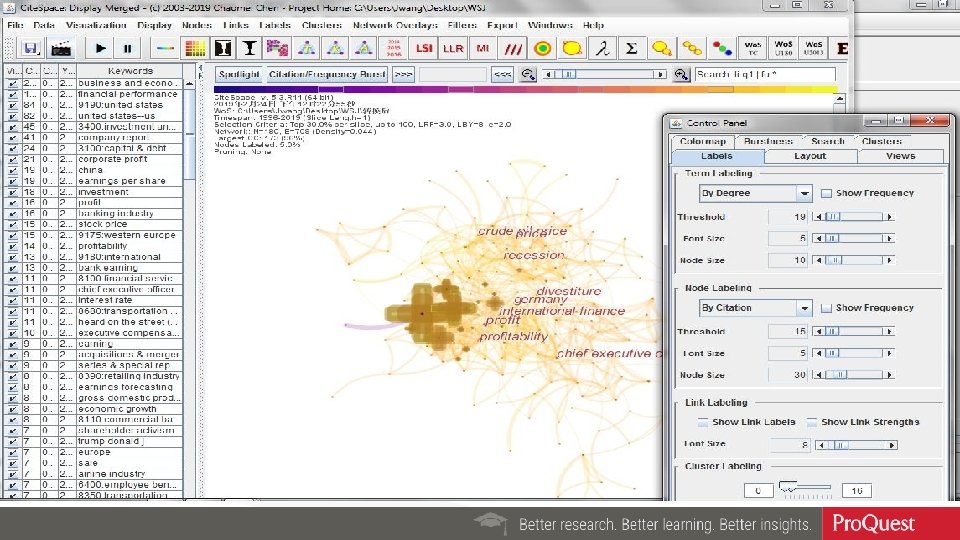
Task: Click the Spotlight button
Action: [x=239, y=75]
